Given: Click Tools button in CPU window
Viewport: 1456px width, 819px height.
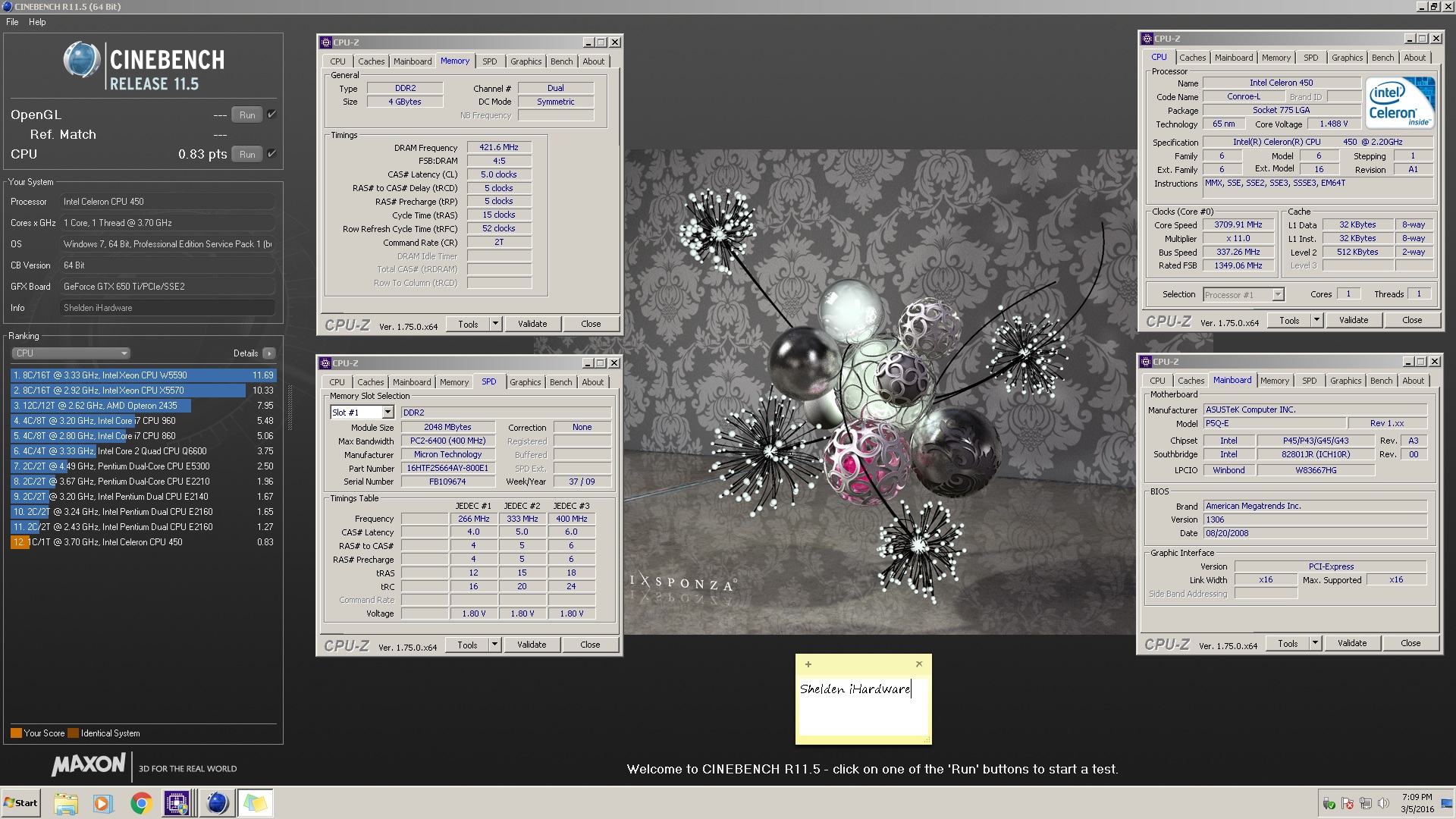Looking at the screenshot, I should click(x=1289, y=320).
